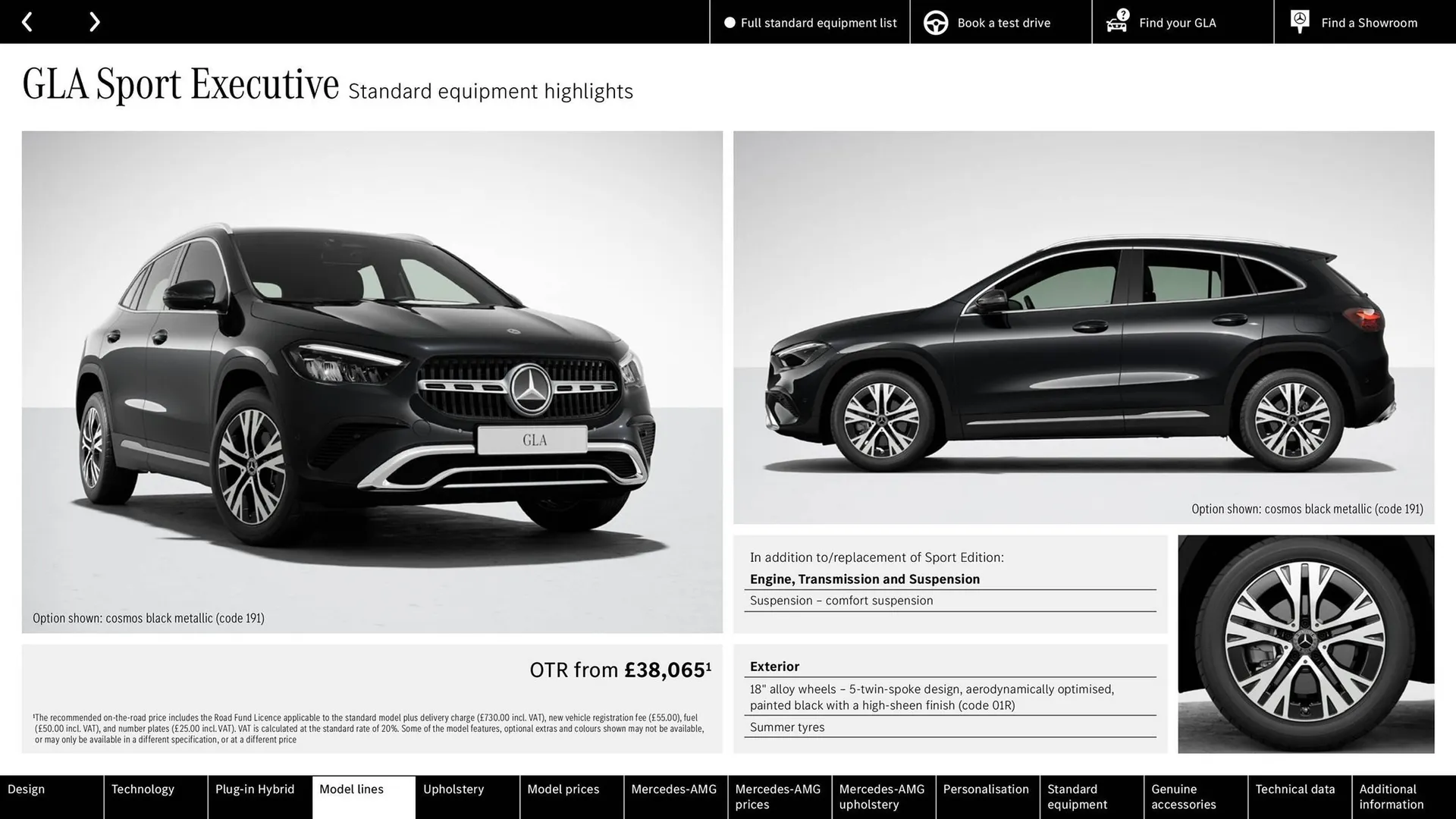Open the Personalisation section
Viewport: 1456px width, 819px height.
986,789
